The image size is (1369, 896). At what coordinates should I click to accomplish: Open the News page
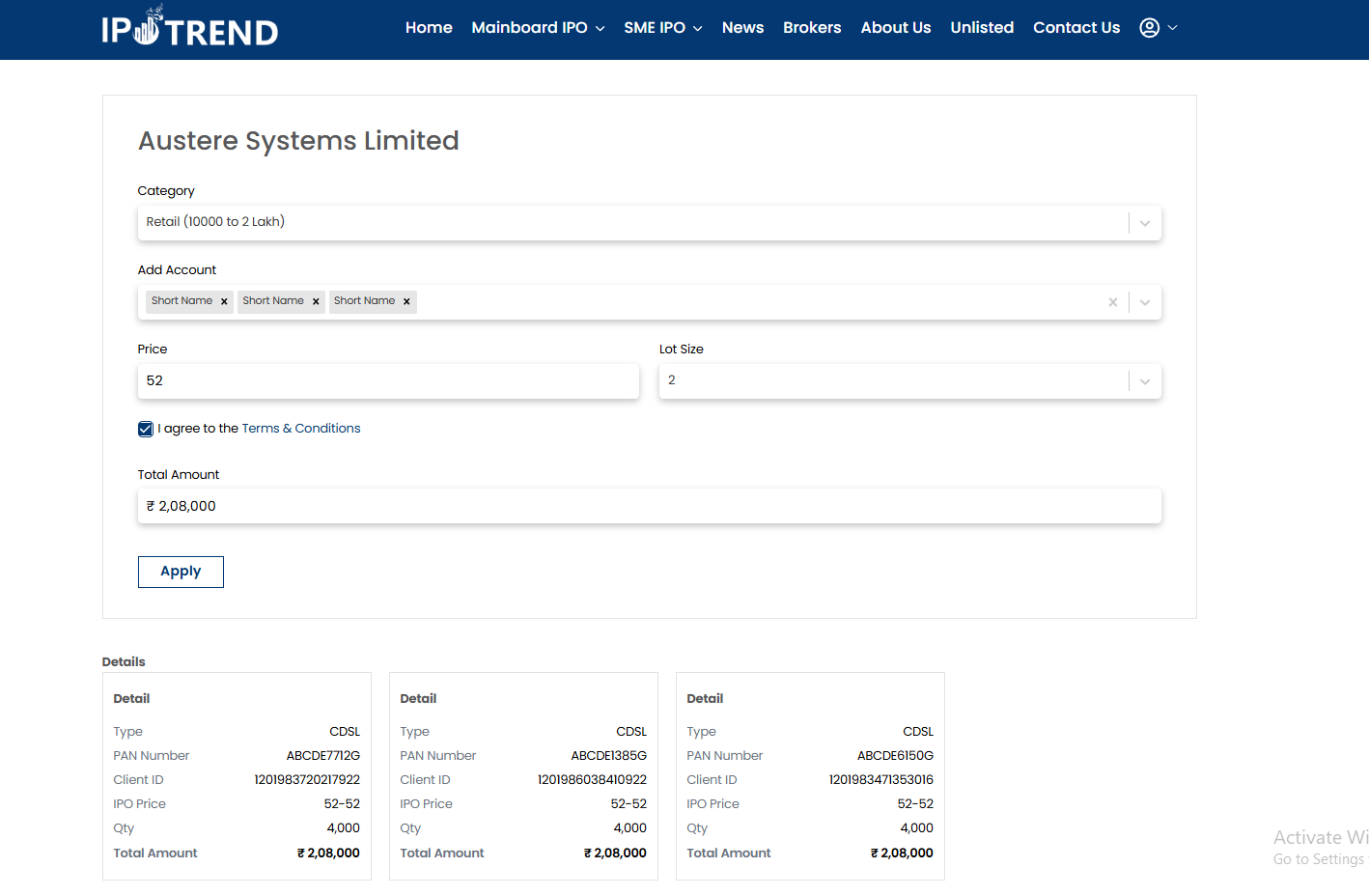click(742, 28)
